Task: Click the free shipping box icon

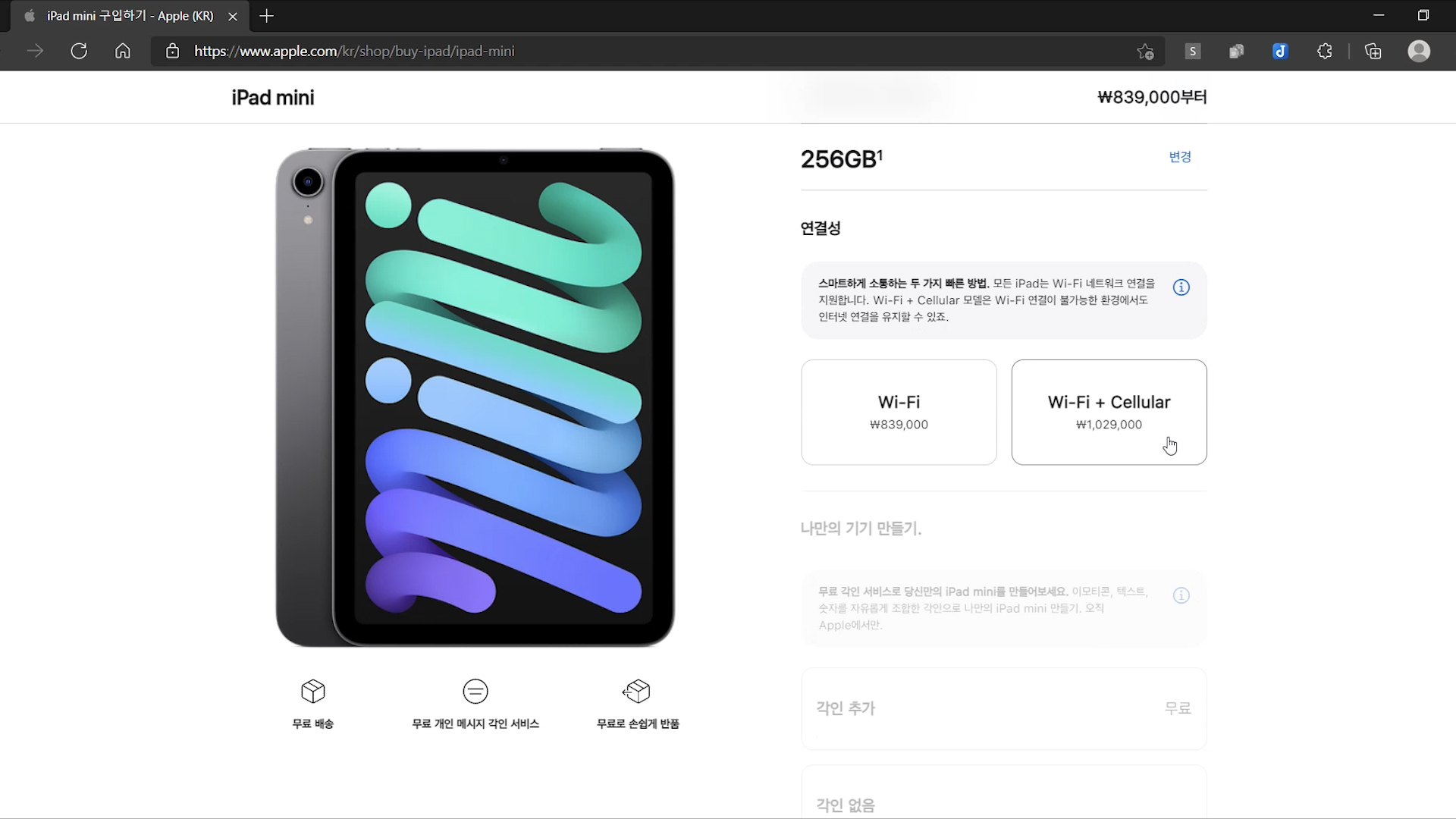Action: pyautogui.click(x=312, y=691)
